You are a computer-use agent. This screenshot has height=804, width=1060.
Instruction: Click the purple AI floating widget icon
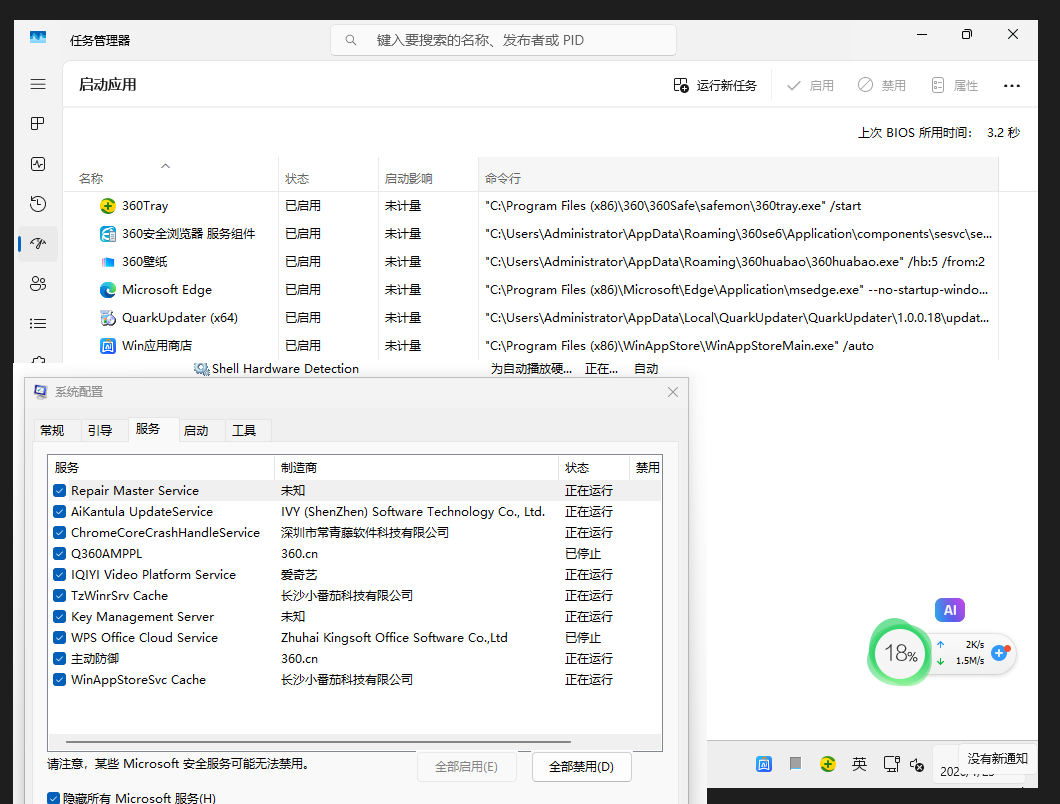coord(950,610)
